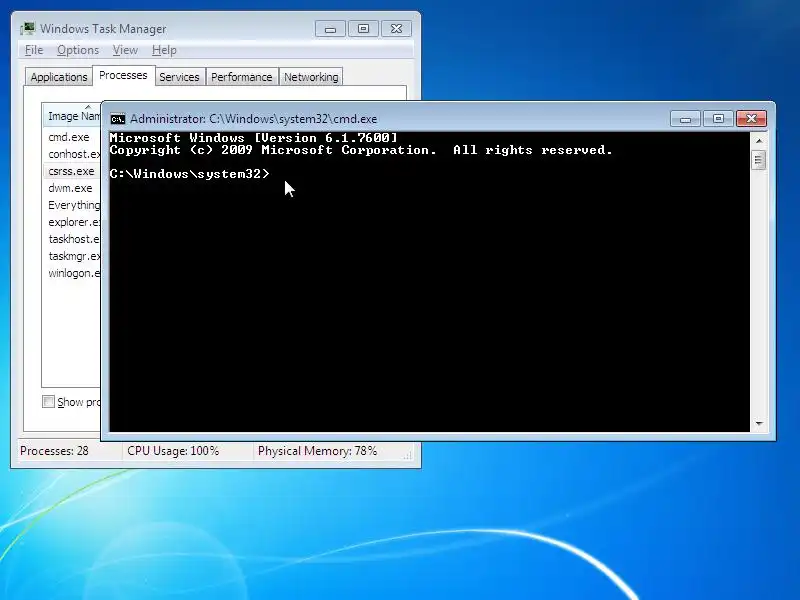Viewport: 800px width, 600px height.
Task: Click the cmd.exe window system icon
Action: [118, 119]
